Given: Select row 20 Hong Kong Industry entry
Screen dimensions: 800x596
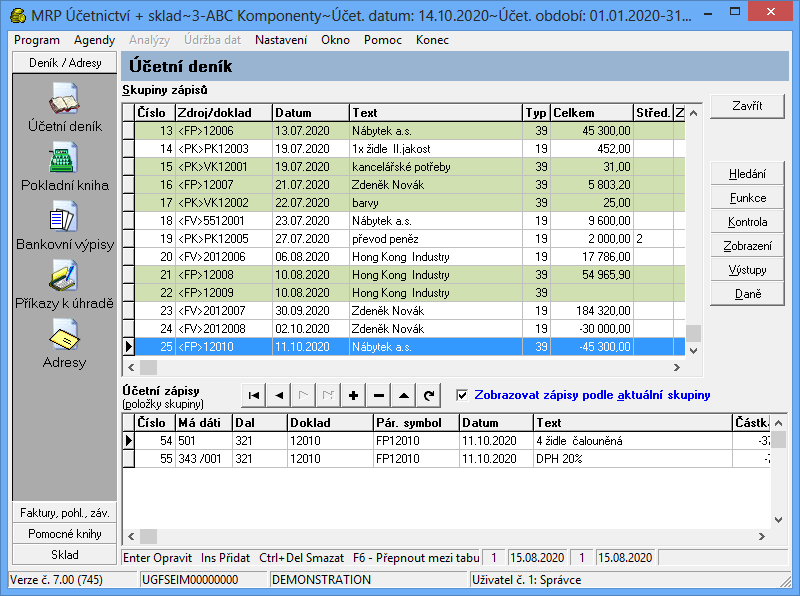Looking at the screenshot, I should click(x=400, y=256).
